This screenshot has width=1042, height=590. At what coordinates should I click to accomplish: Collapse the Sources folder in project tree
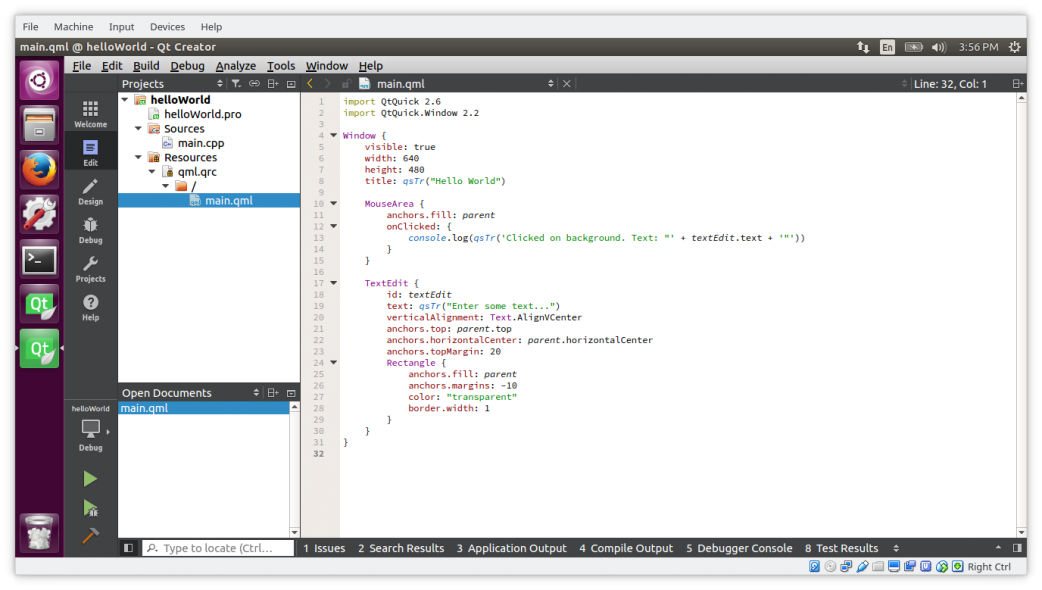(x=139, y=129)
